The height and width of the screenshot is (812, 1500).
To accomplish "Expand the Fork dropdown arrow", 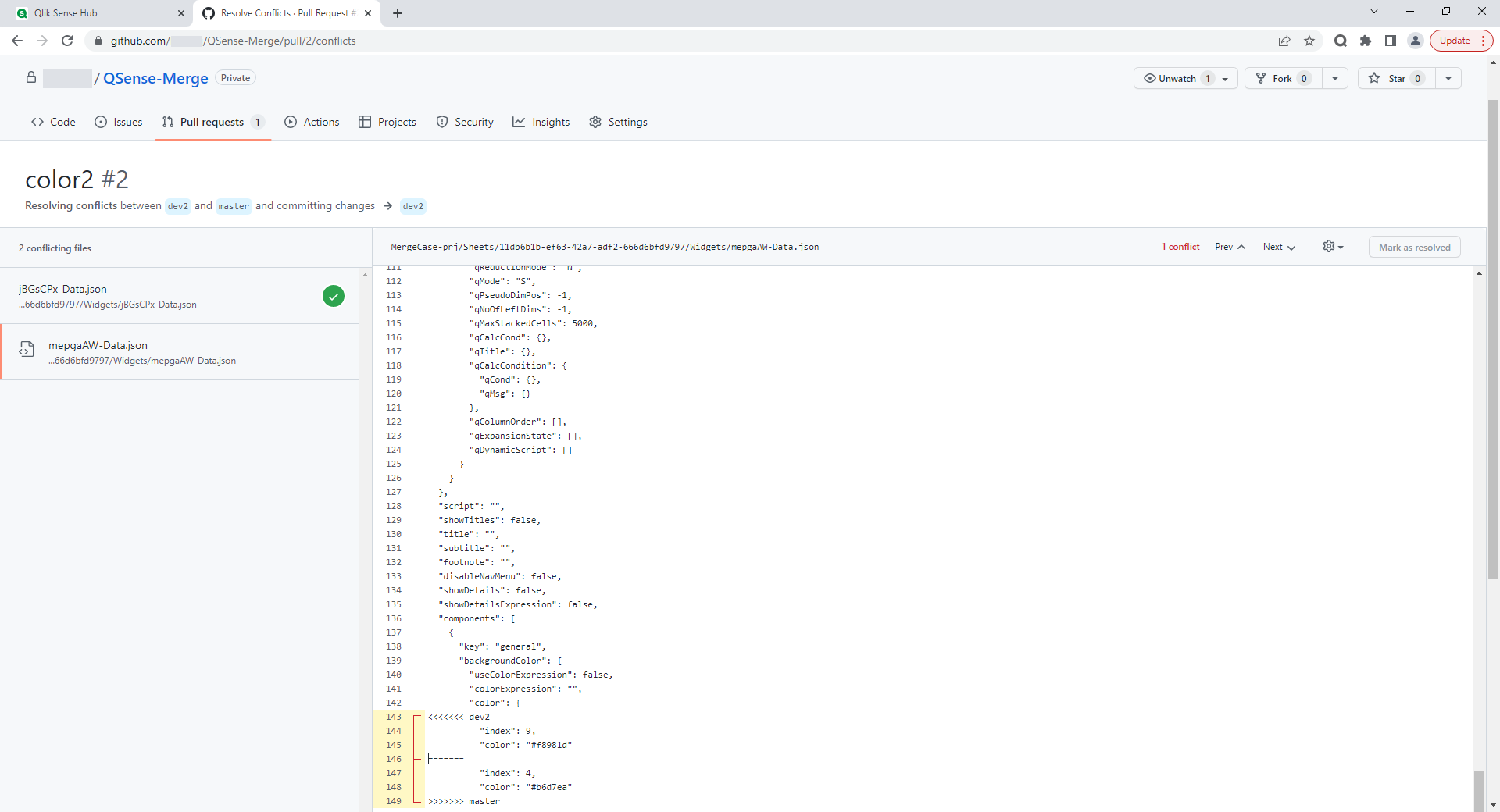I will pyautogui.click(x=1335, y=78).
